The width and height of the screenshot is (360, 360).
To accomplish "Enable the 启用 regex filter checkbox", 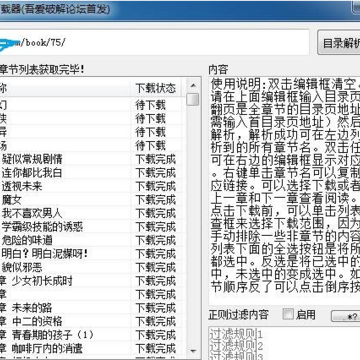I will [x=288, y=314].
